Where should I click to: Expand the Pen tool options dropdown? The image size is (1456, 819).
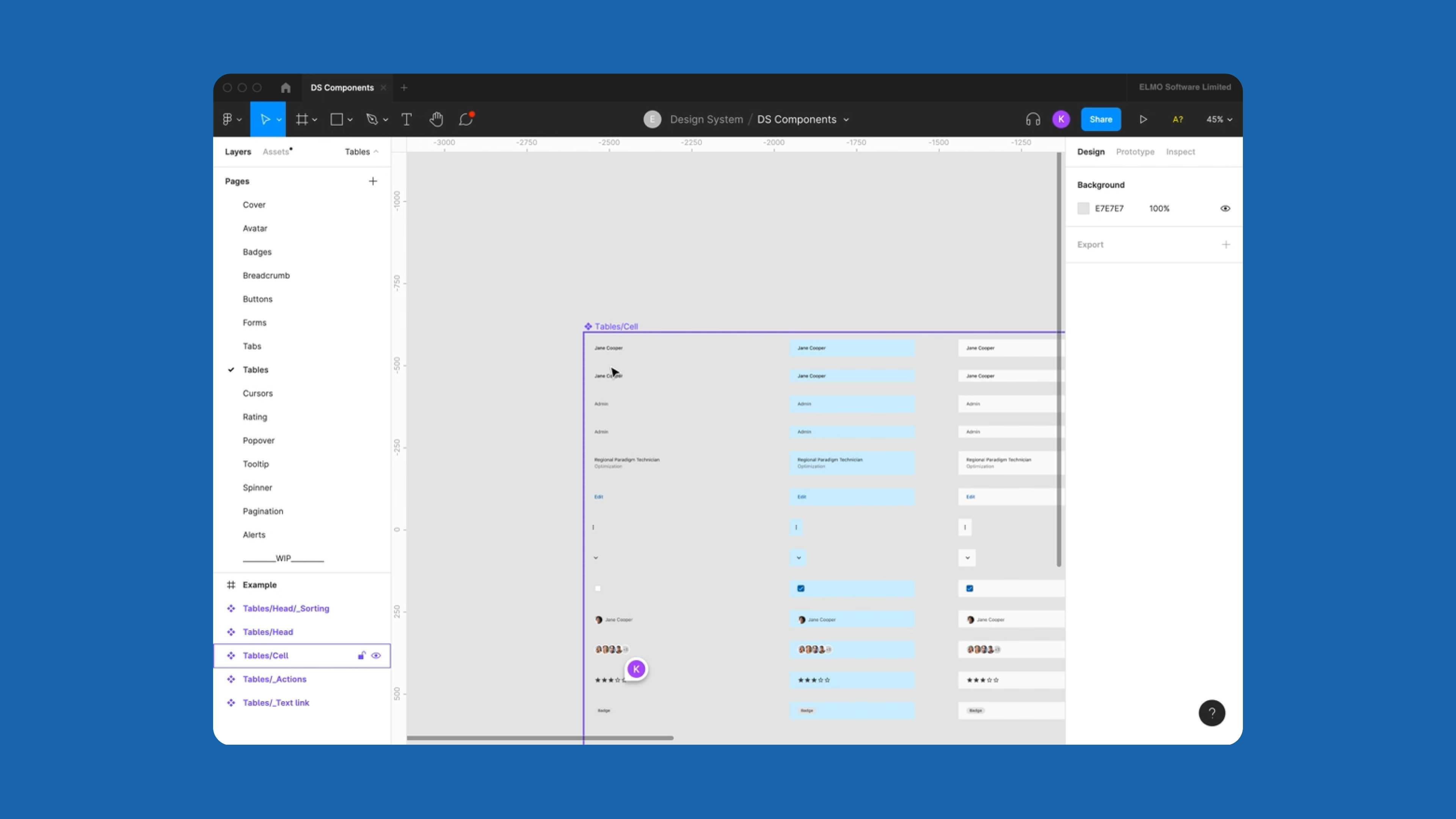pyautogui.click(x=386, y=120)
